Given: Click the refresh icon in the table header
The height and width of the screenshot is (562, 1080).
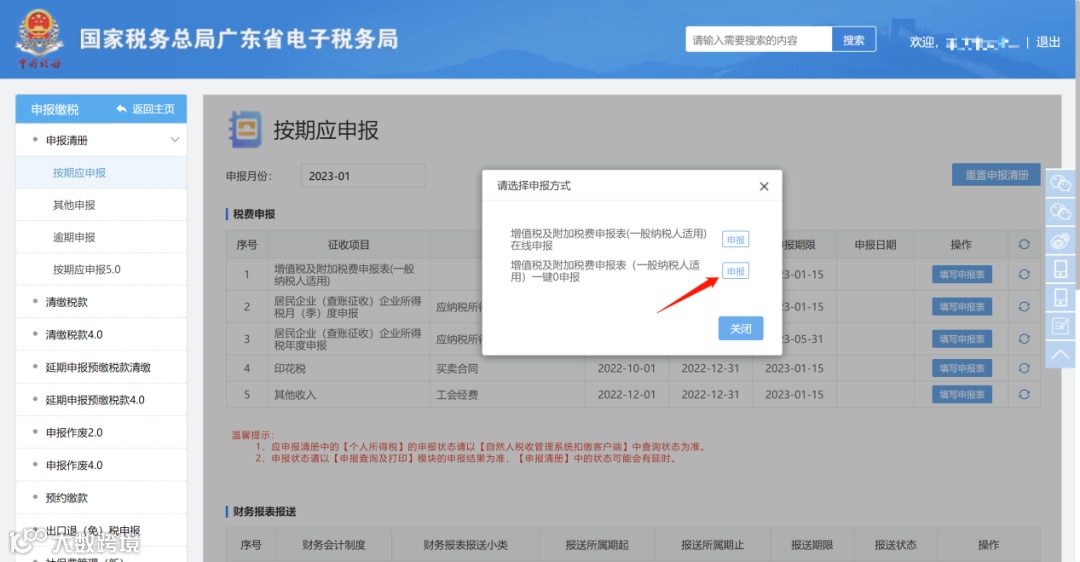Looking at the screenshot, I should (x=1024, y=244).
